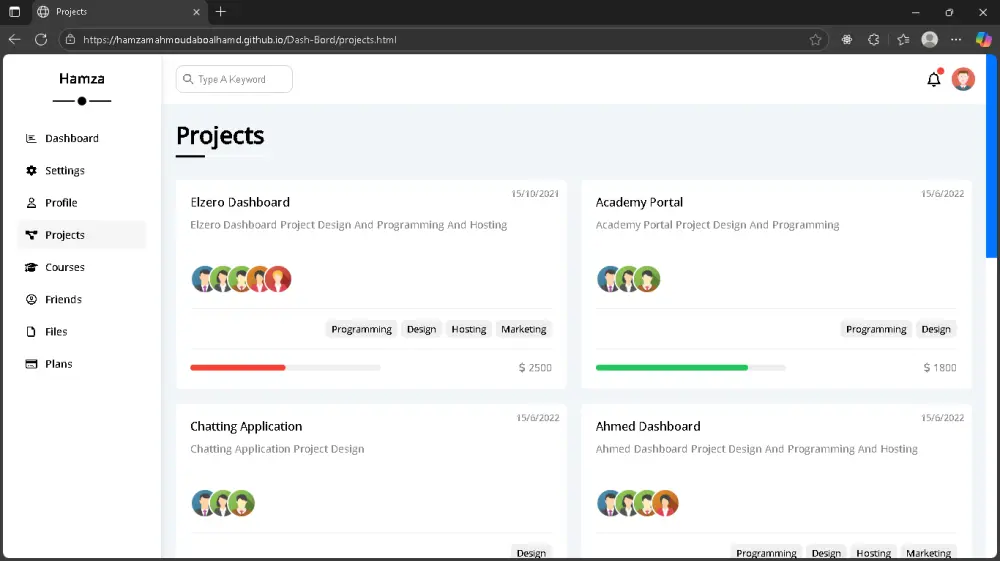This screenshot has height=561, width=1000.
Task: Click the Files document icon in sidebar
Action: point(31,332)
